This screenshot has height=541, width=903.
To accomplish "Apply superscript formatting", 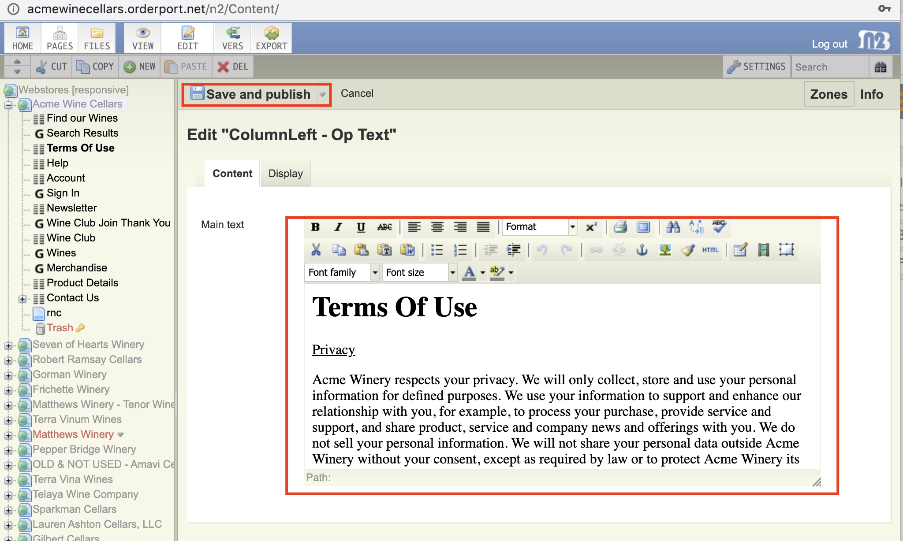I will (591, 227).
